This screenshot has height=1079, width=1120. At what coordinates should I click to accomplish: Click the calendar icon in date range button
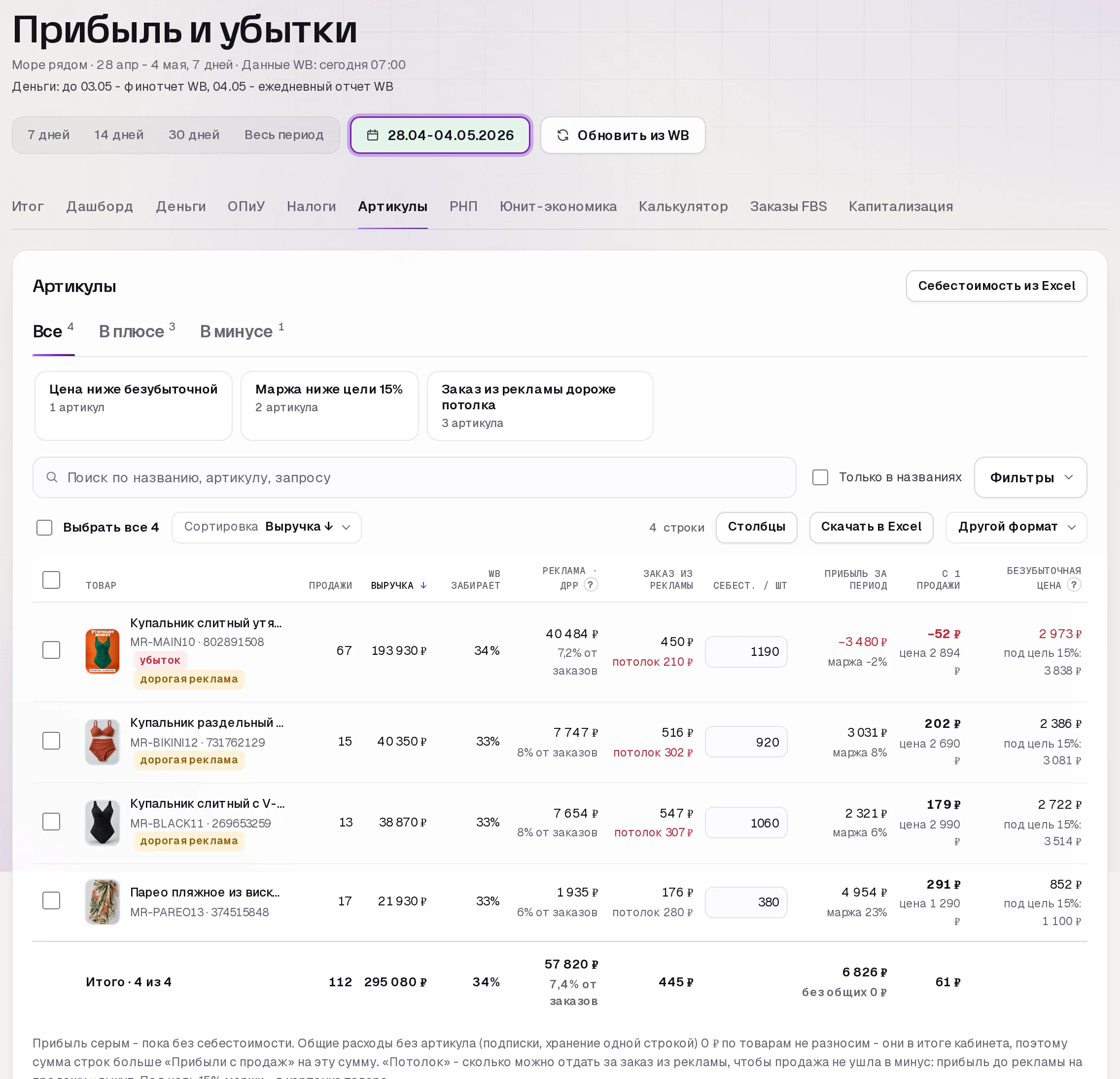click(x=373, y=136)
